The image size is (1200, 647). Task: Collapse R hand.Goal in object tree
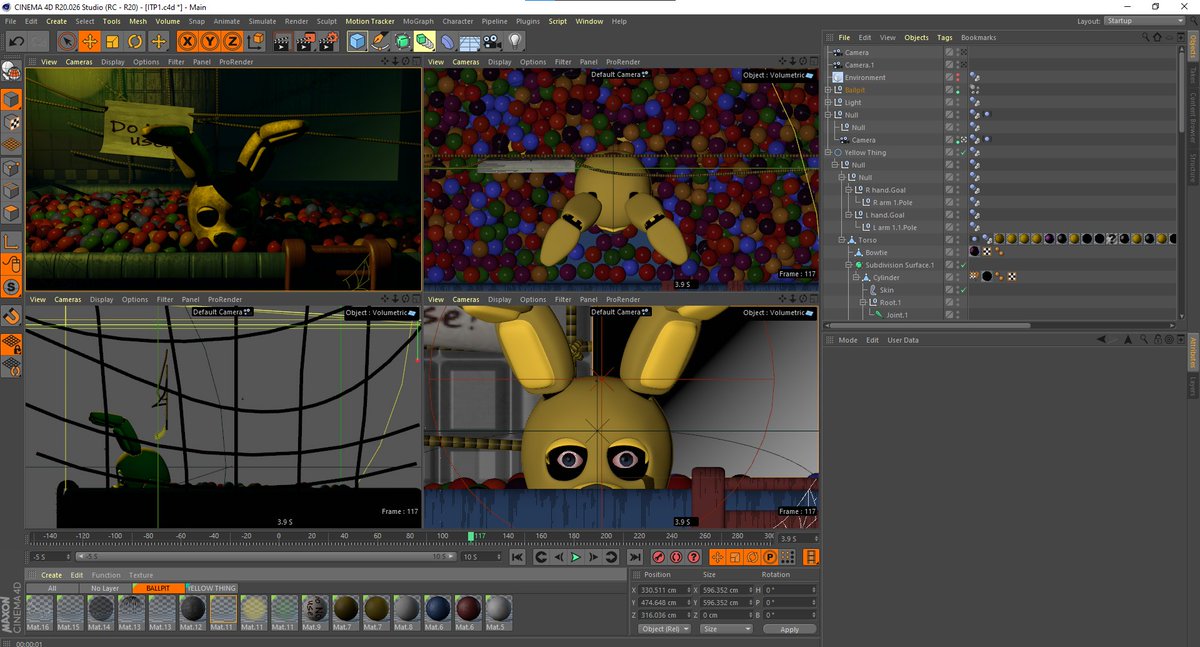coord(848,190)
